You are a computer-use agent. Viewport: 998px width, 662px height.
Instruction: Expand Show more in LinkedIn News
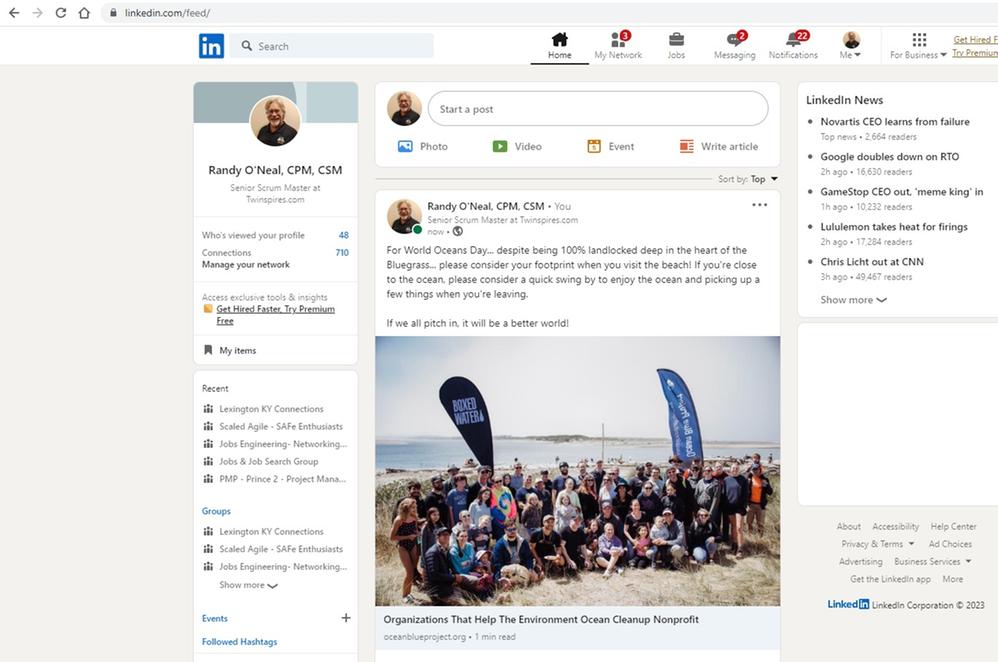(x=853, y=300)
